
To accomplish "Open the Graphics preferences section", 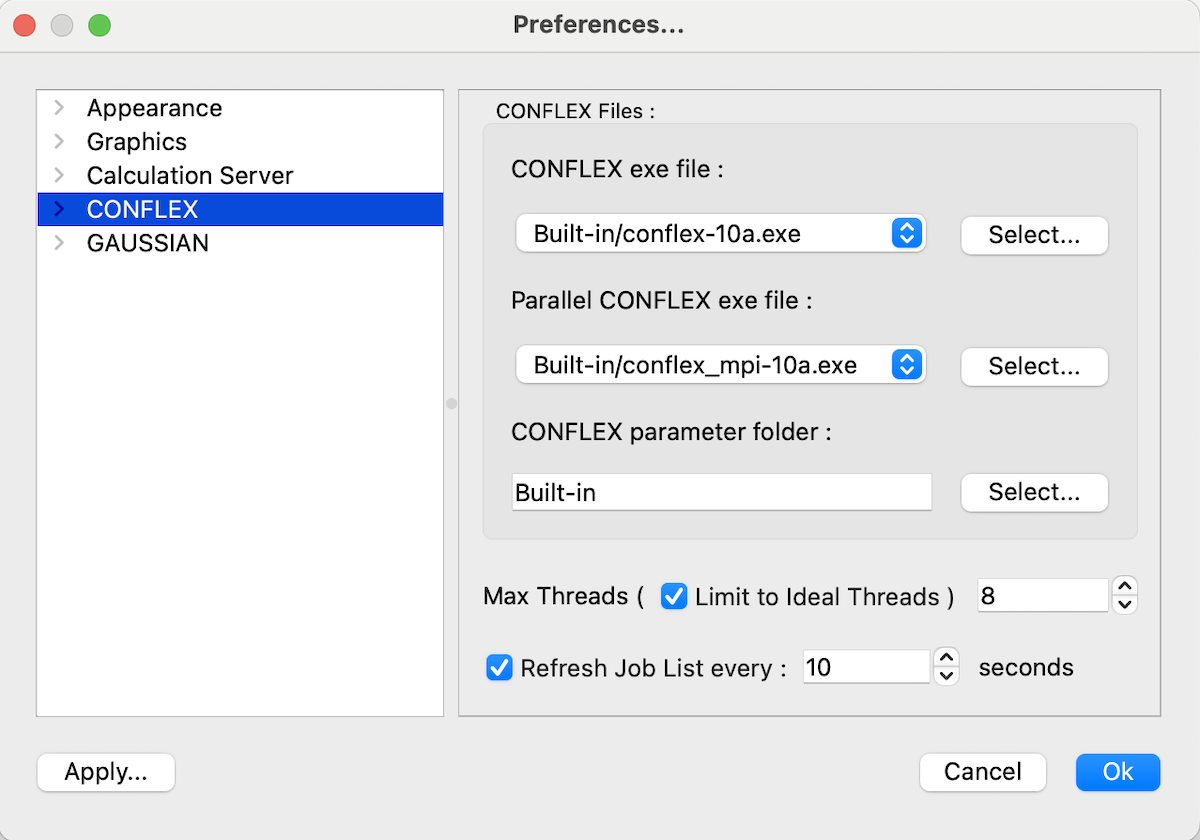I will coord(136,141).
